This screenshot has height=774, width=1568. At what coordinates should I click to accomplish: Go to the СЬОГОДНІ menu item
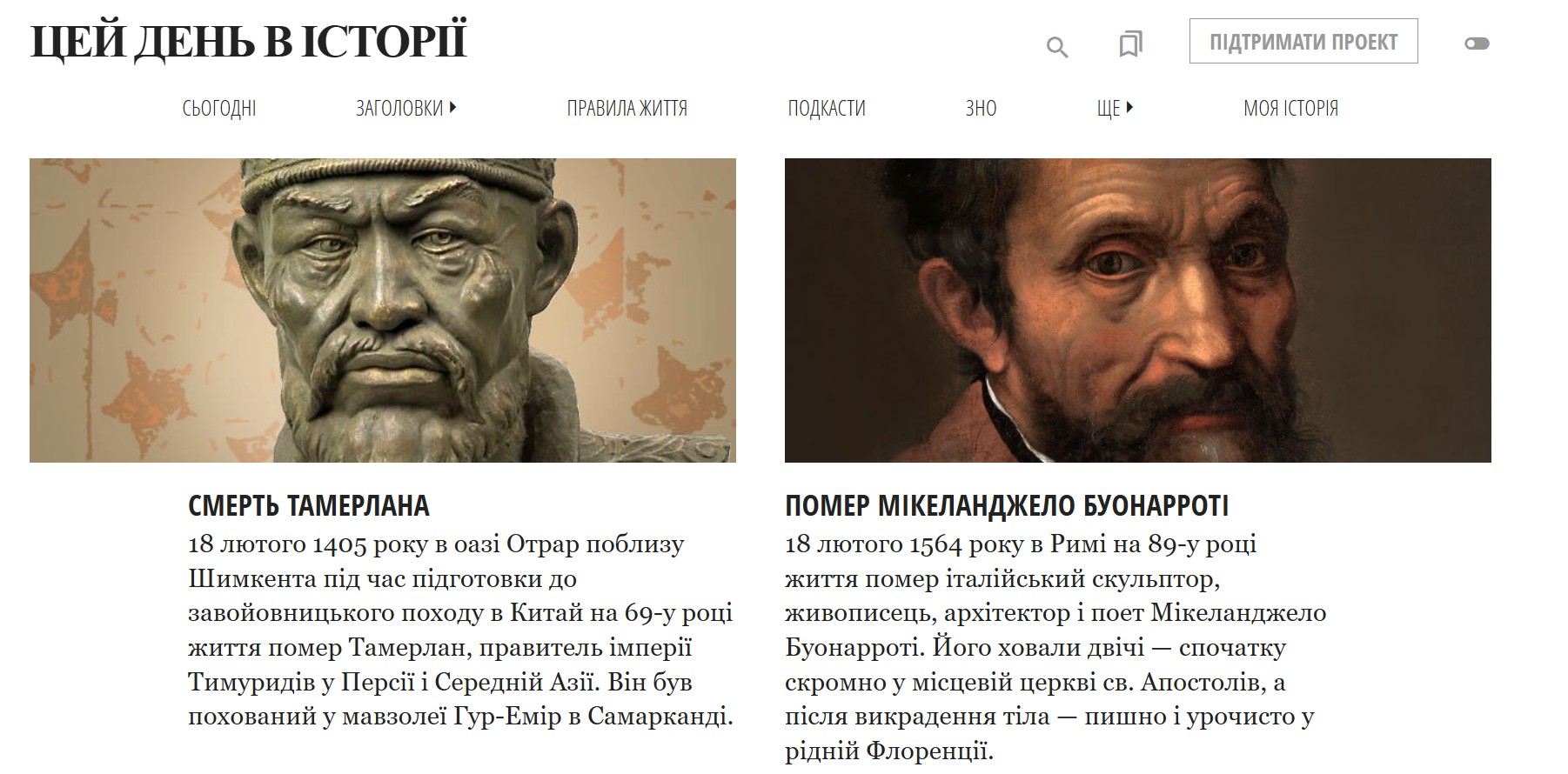pos(219,109)
